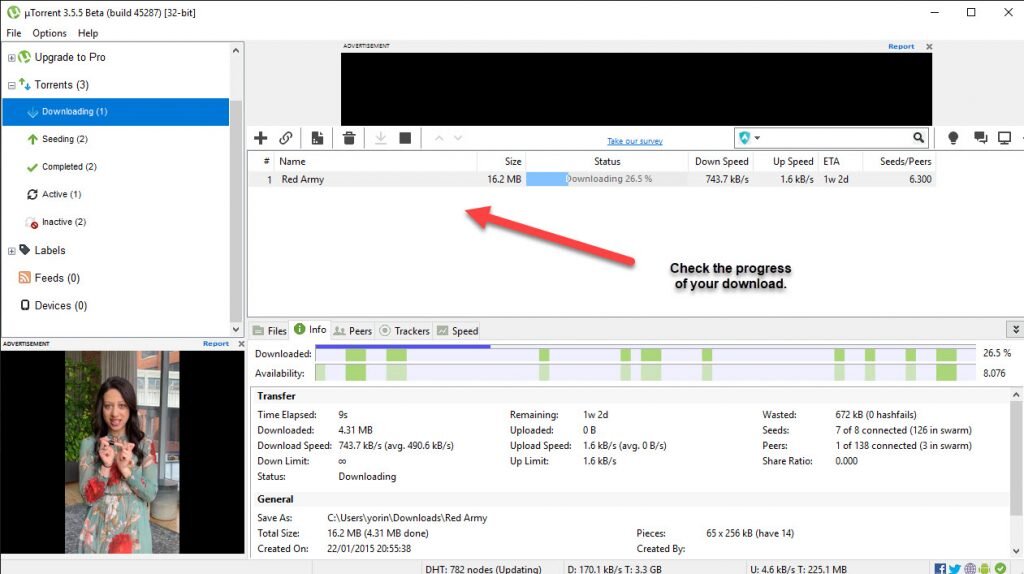This screenshot has height=574, width=1024.
Task: Click Info pane scroll down arrow
Action: tap(1016, 550)
